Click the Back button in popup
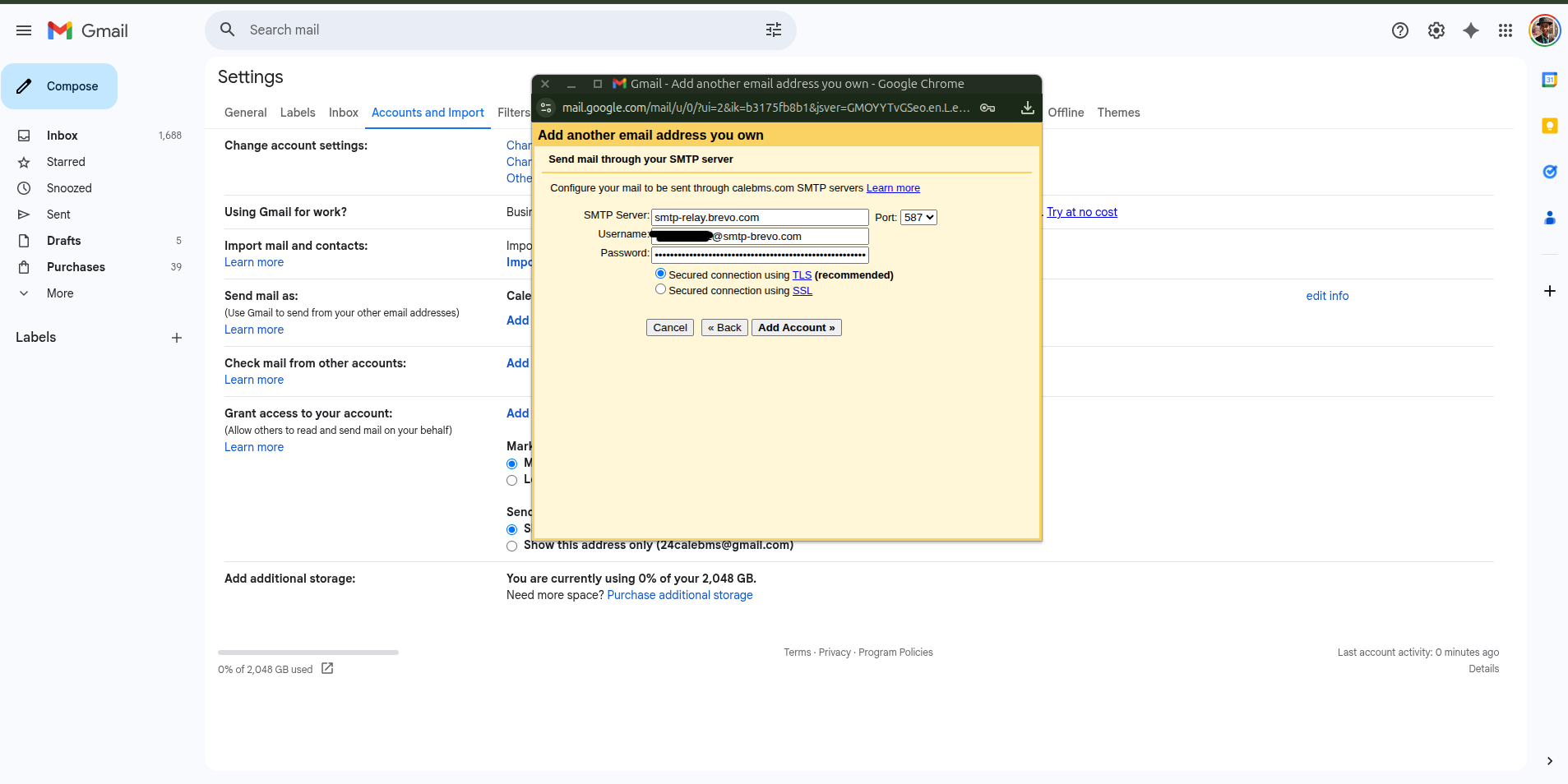The image size is (1568, 784). (x=724, y=327)
